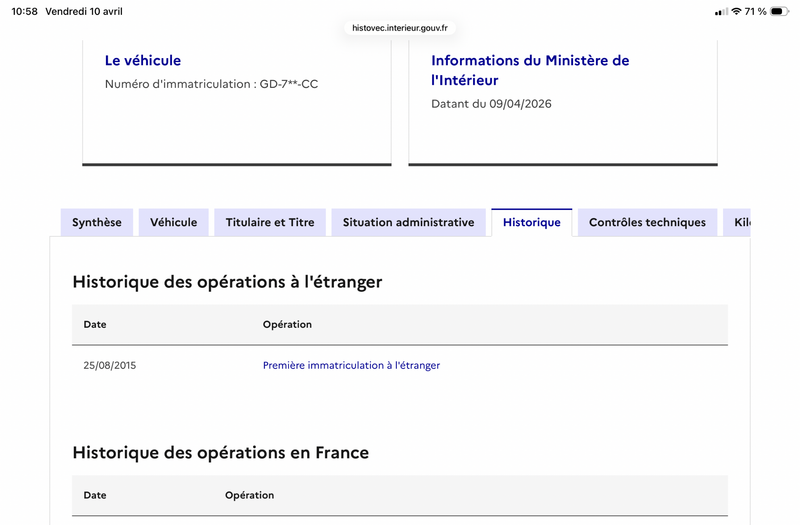
Task: Tap the histovec.interieur.gouv.fr address bar
Action: [x=400, y=28]
